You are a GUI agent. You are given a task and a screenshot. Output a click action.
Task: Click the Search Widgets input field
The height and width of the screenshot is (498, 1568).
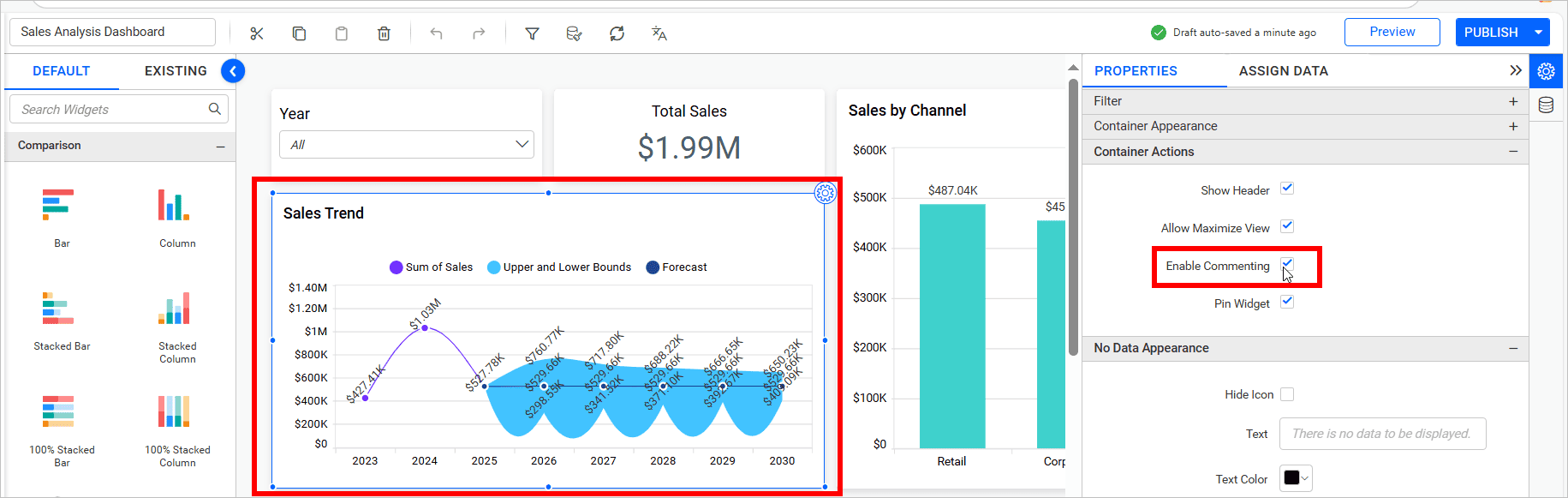click(111, 110)
